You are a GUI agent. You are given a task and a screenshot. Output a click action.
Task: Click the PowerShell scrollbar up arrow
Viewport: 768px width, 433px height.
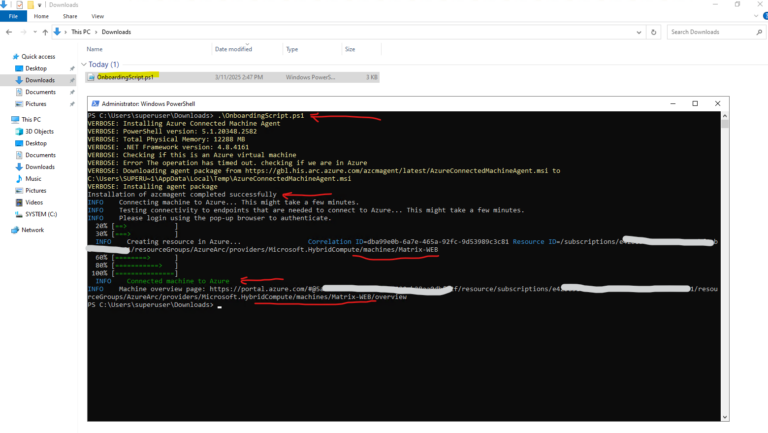tap(725, 116)
